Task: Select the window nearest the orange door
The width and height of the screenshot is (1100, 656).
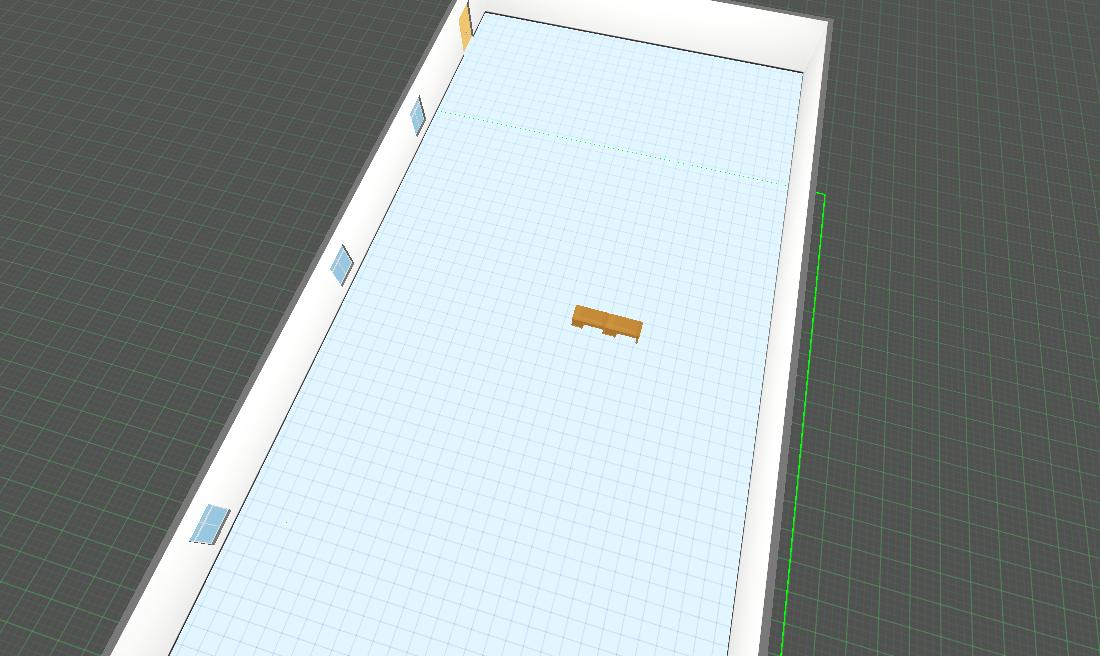Action: point(418,116)
